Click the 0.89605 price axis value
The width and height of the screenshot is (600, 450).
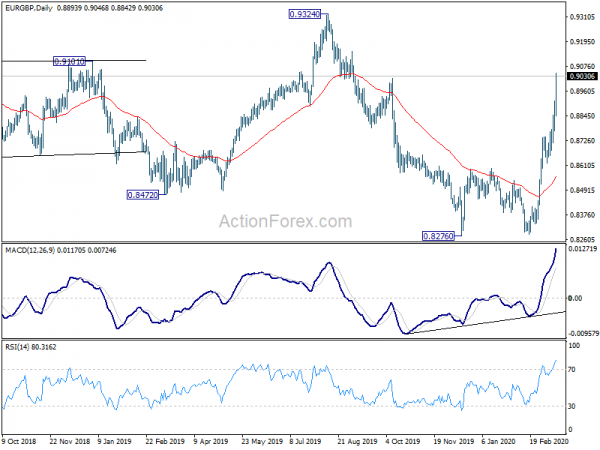coord(582,91)
